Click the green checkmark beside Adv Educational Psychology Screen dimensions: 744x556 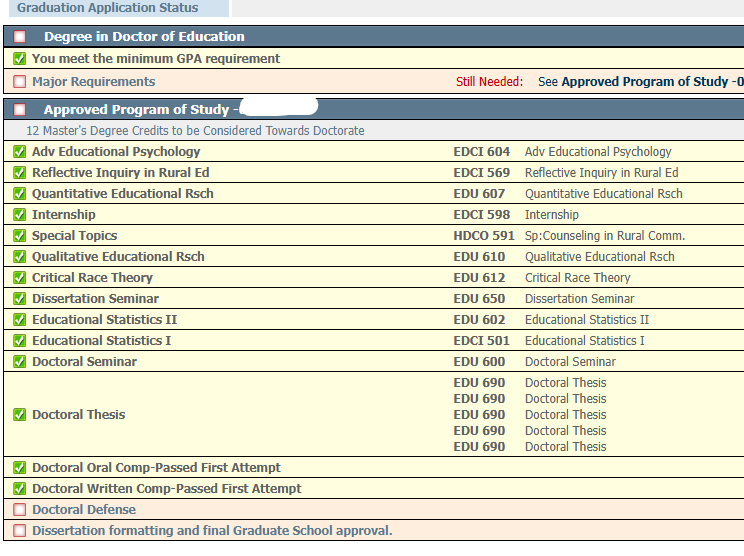19,152
